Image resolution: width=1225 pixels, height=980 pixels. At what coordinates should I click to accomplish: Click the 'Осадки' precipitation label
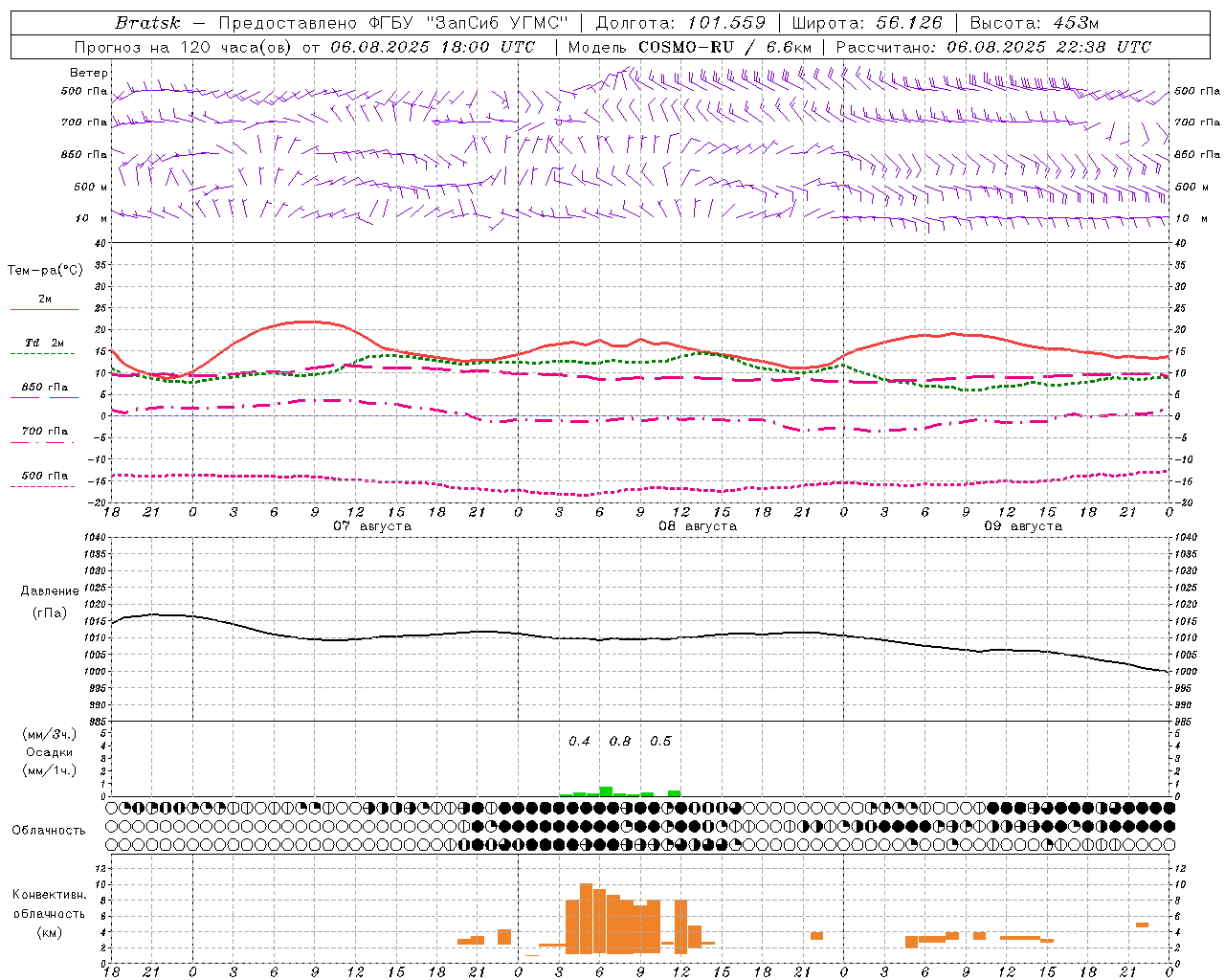click(50, 752)
